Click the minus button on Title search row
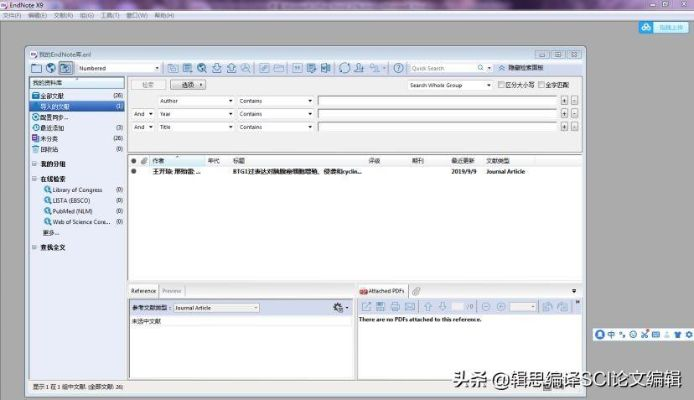This screenshot has width=694, height=400. (x=574, y=127)
